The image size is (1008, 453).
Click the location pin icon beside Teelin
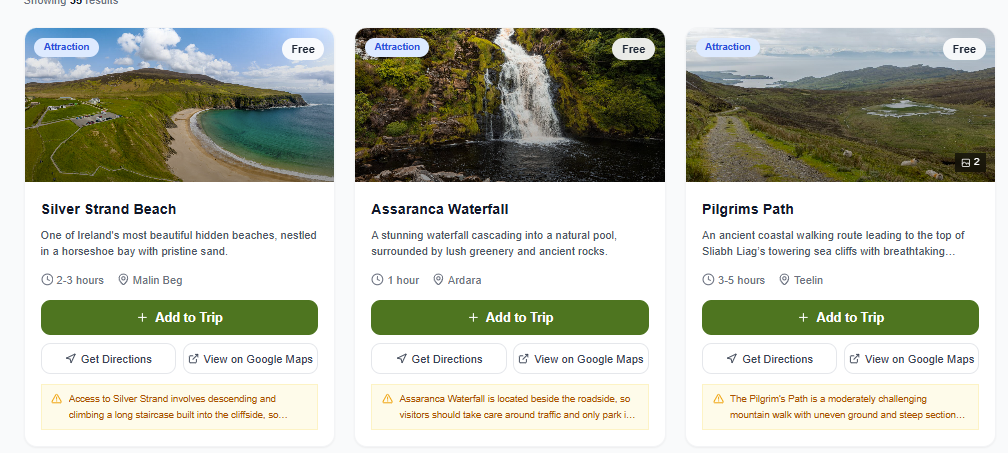[785, 280]
